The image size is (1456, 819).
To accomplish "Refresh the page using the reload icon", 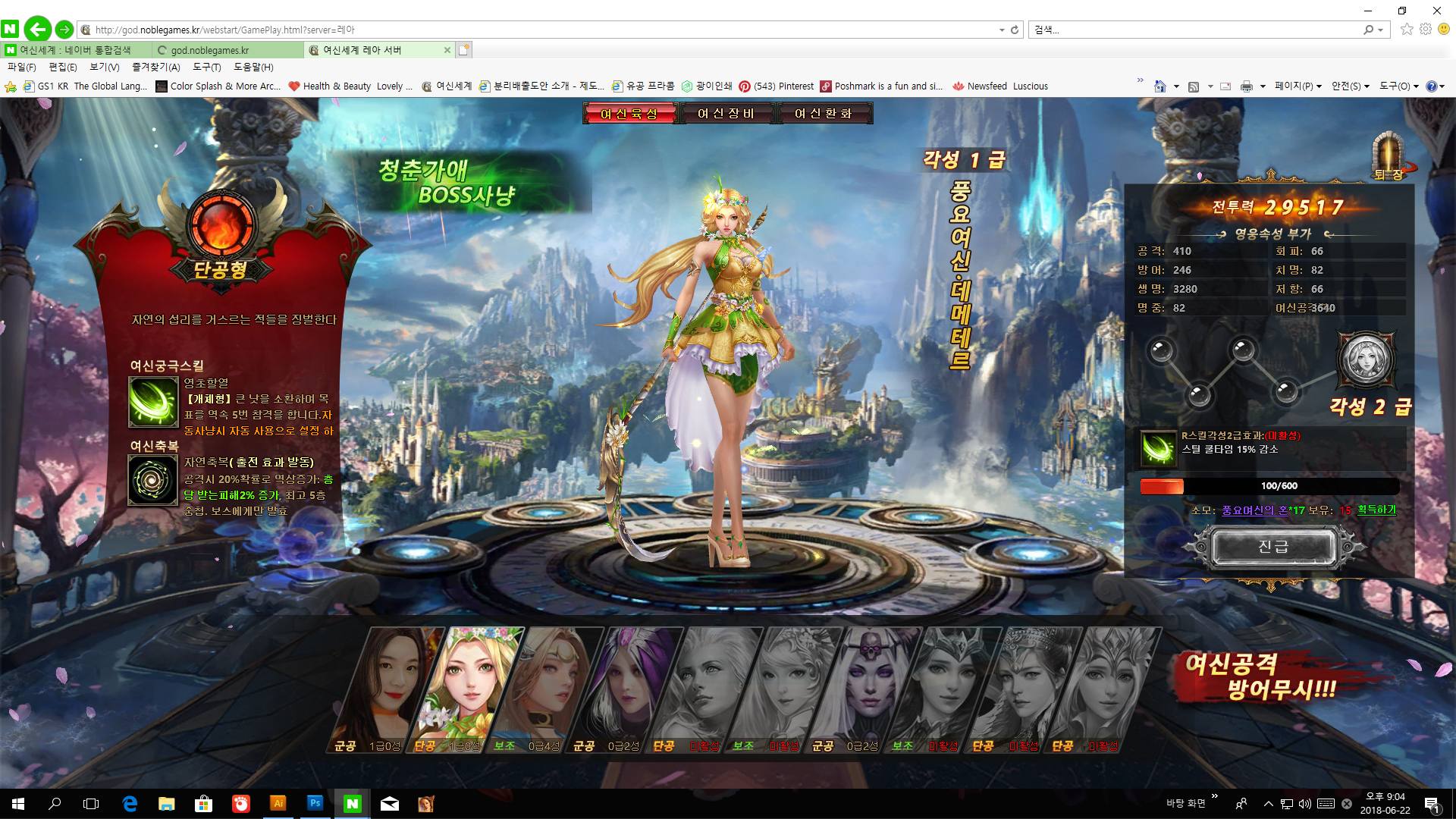I will 1015,30.
